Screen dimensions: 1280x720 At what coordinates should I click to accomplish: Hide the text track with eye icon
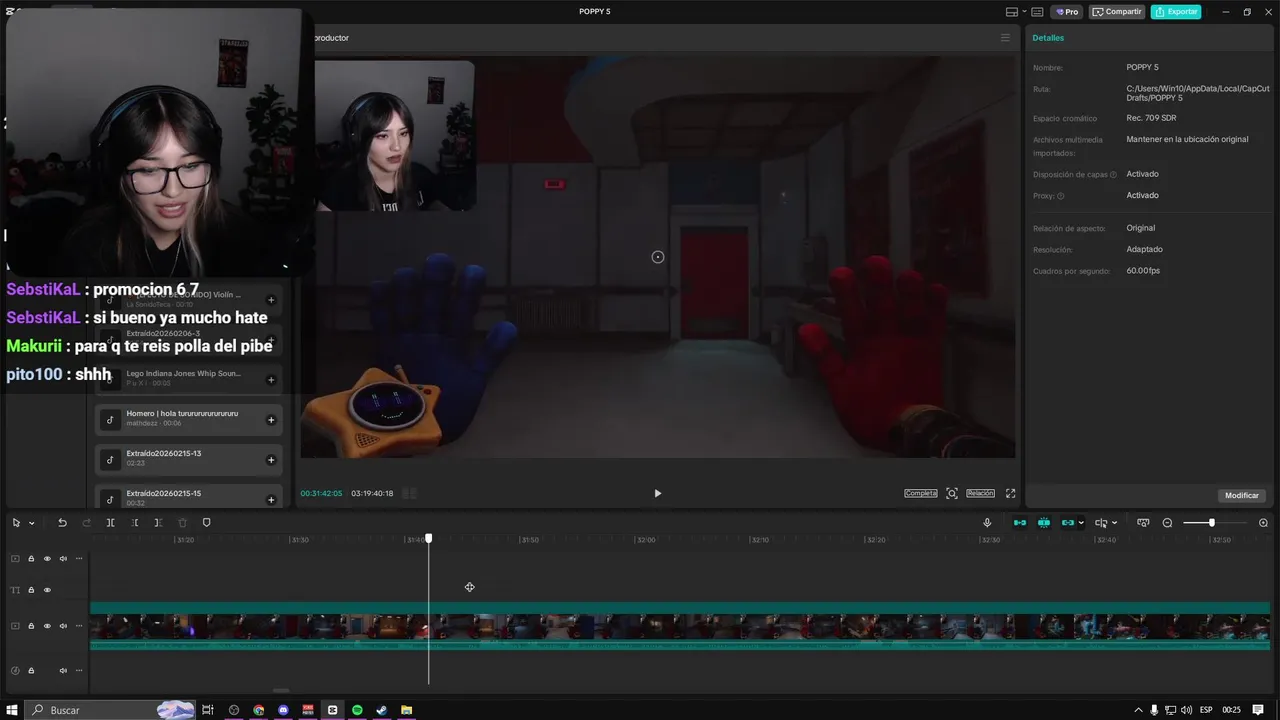point(47,590)
